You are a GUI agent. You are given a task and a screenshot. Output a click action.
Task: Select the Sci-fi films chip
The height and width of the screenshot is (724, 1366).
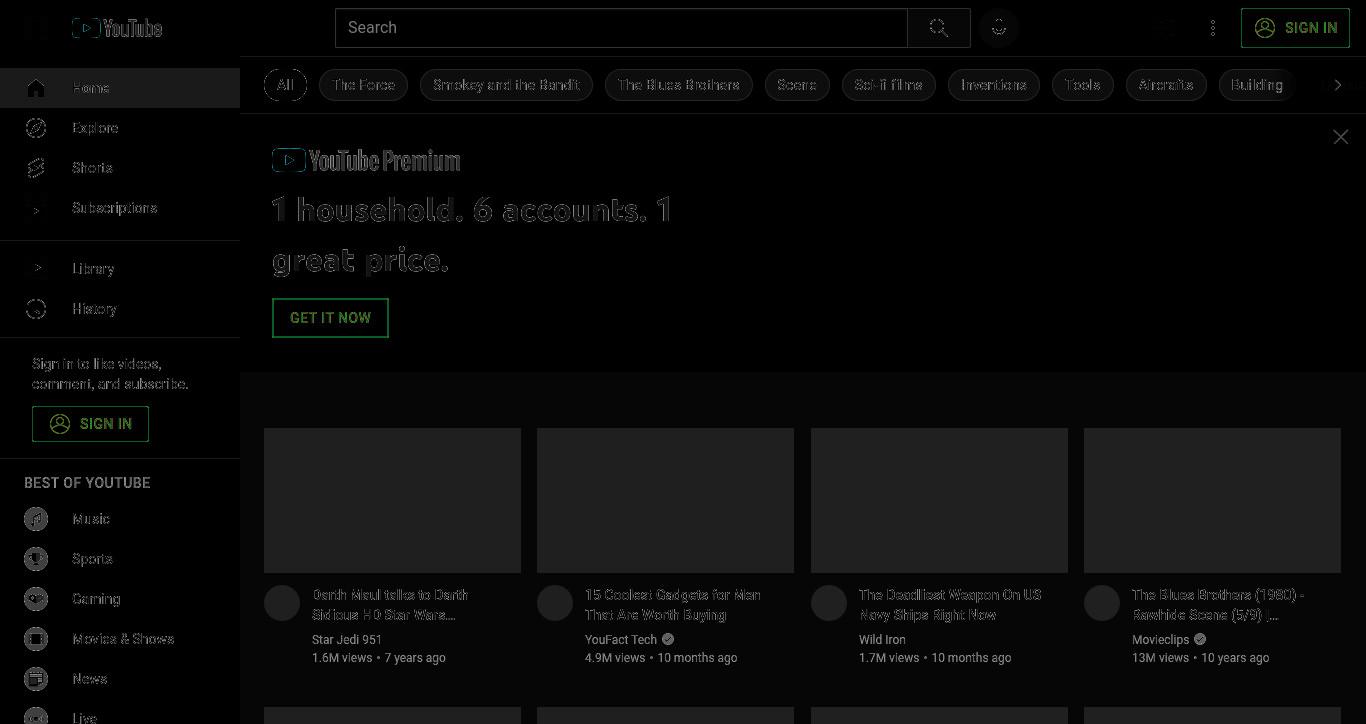point(888,85)
